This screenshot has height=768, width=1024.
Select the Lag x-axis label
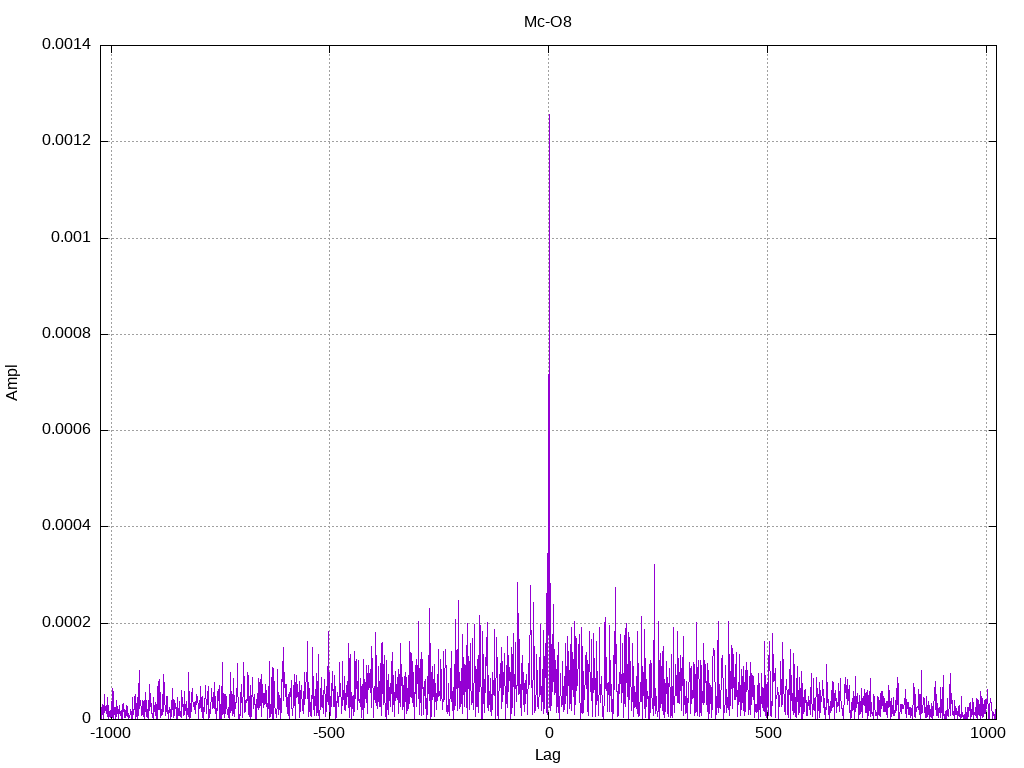[547, 755]
